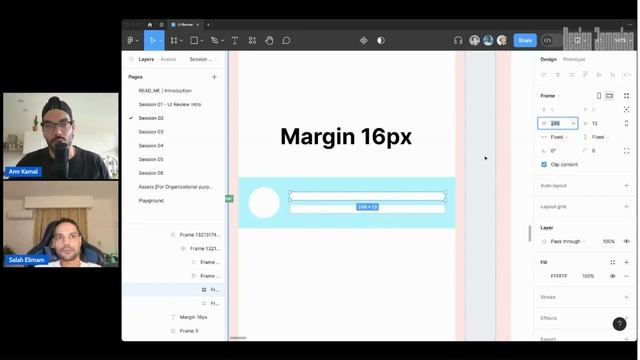Image resolution: width=640 pixels, height=360 pixels.
Task: Remove the FFFFFF fill with minus
Action: pyautogui.click(x=626, y=276)
